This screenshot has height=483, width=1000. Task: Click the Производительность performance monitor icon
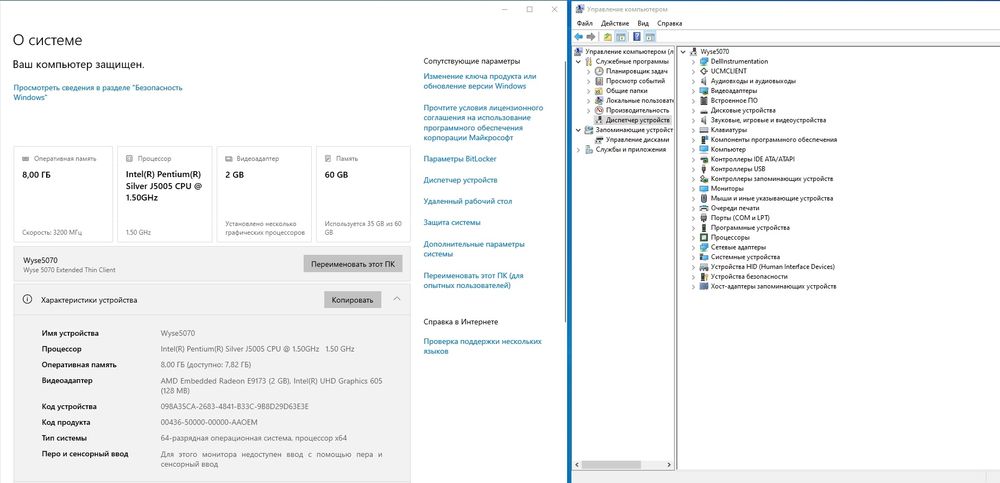pos(599,110)
